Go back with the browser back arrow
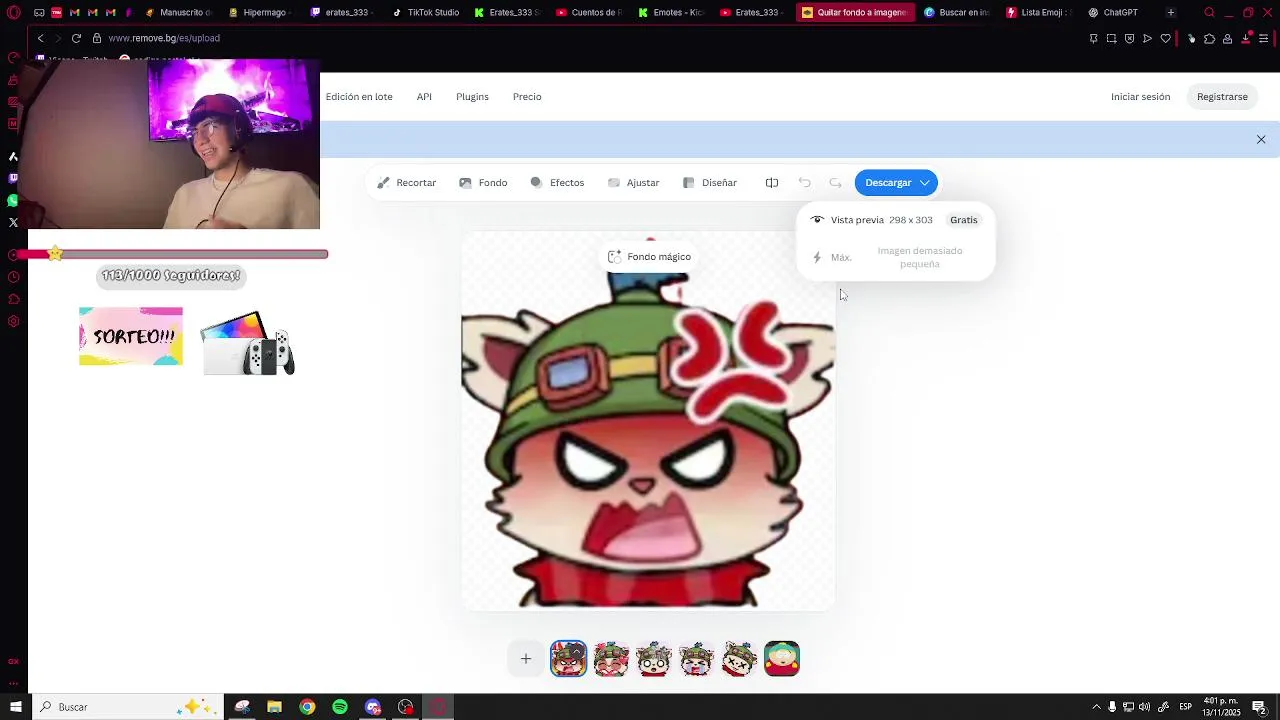 click(x=40, y=38)
